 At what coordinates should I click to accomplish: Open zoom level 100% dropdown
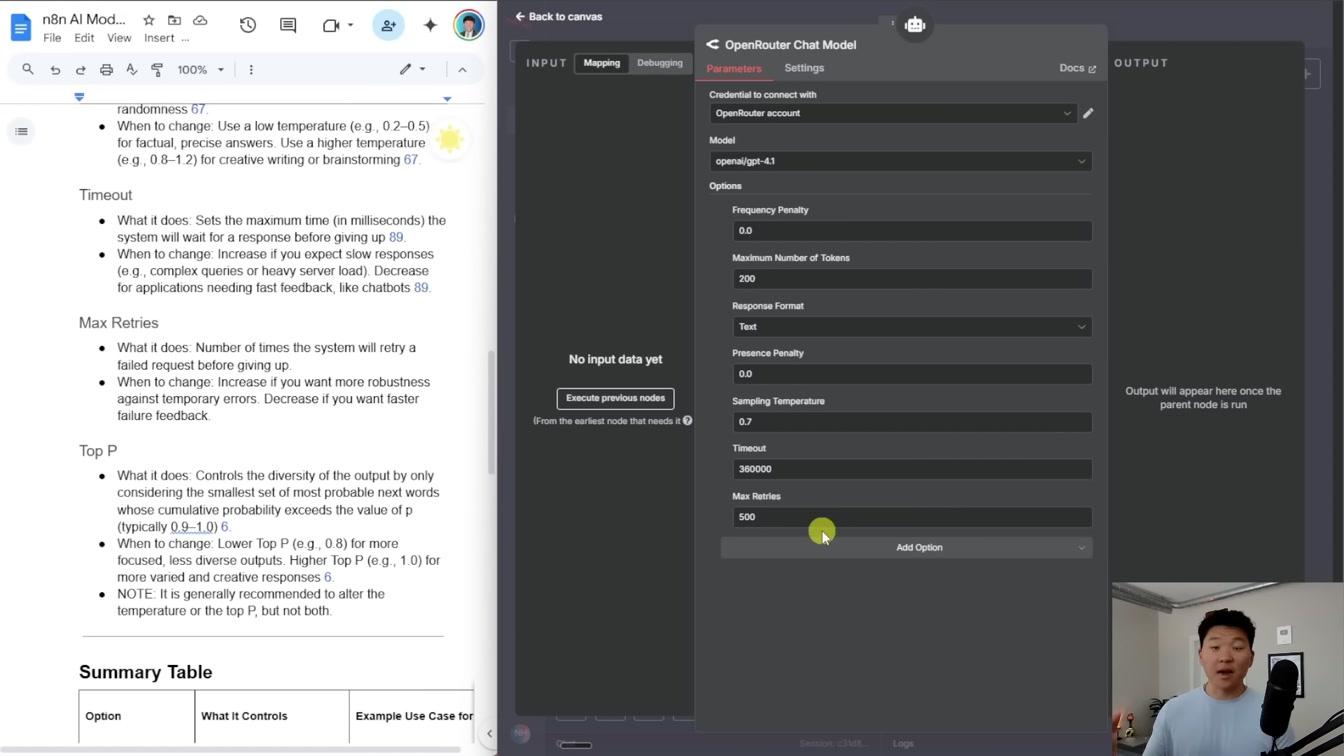click(x=200, y=70)
